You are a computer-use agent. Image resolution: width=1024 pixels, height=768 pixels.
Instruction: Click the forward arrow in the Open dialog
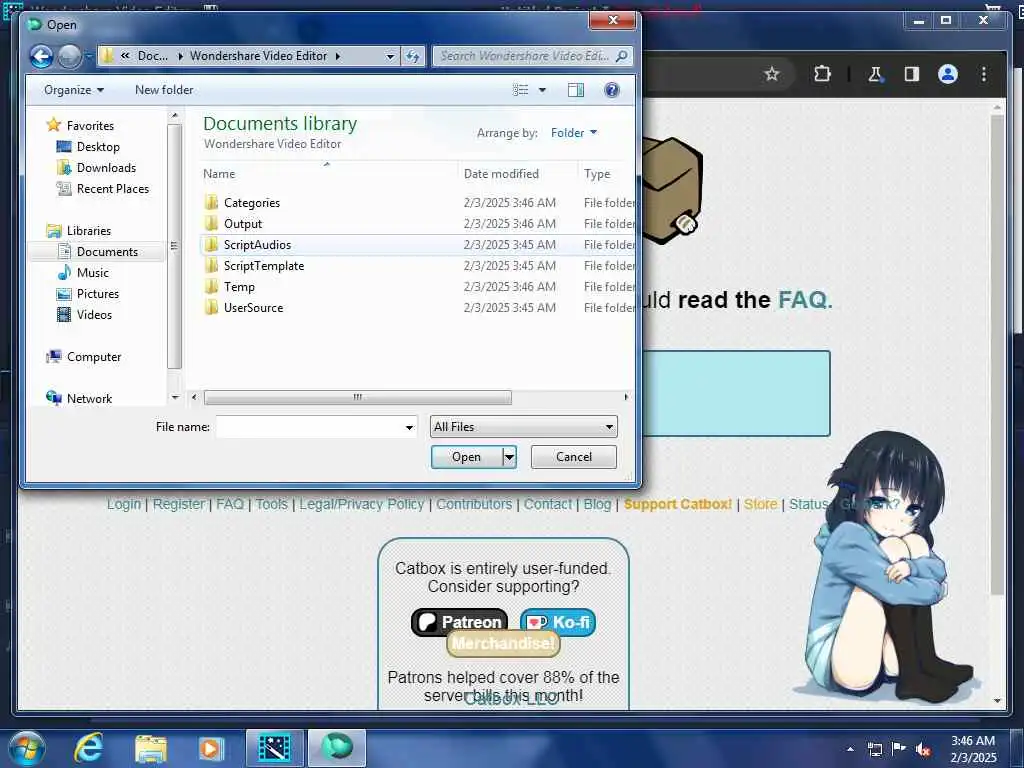click(70, 57)
